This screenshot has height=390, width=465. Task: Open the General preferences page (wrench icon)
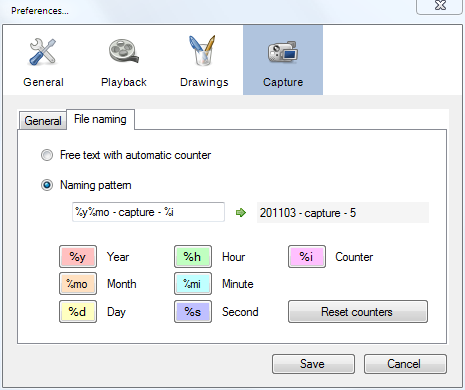pyautogui.click(x=43, y=61)
